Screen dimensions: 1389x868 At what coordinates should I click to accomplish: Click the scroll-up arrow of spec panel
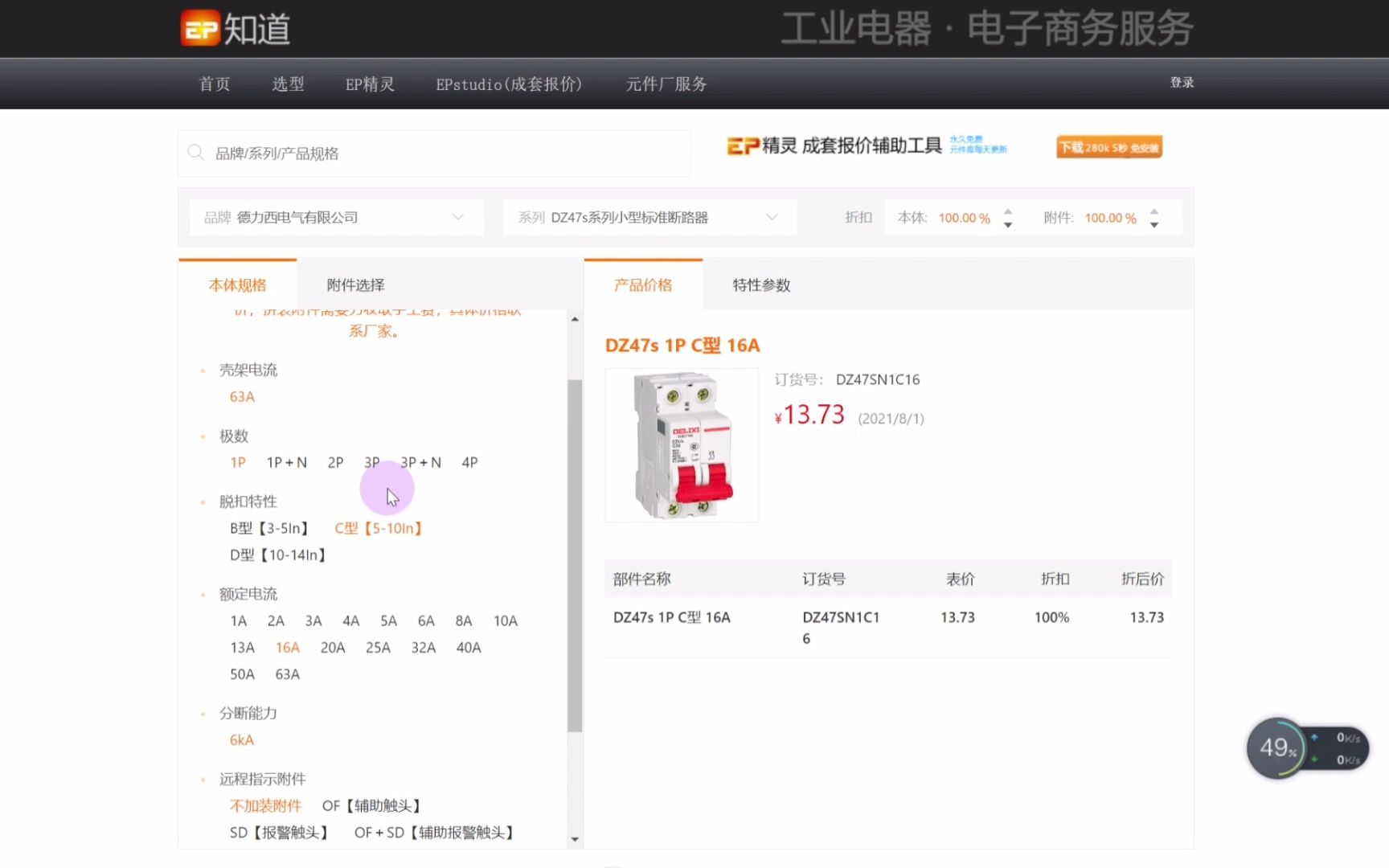(575, 319)
